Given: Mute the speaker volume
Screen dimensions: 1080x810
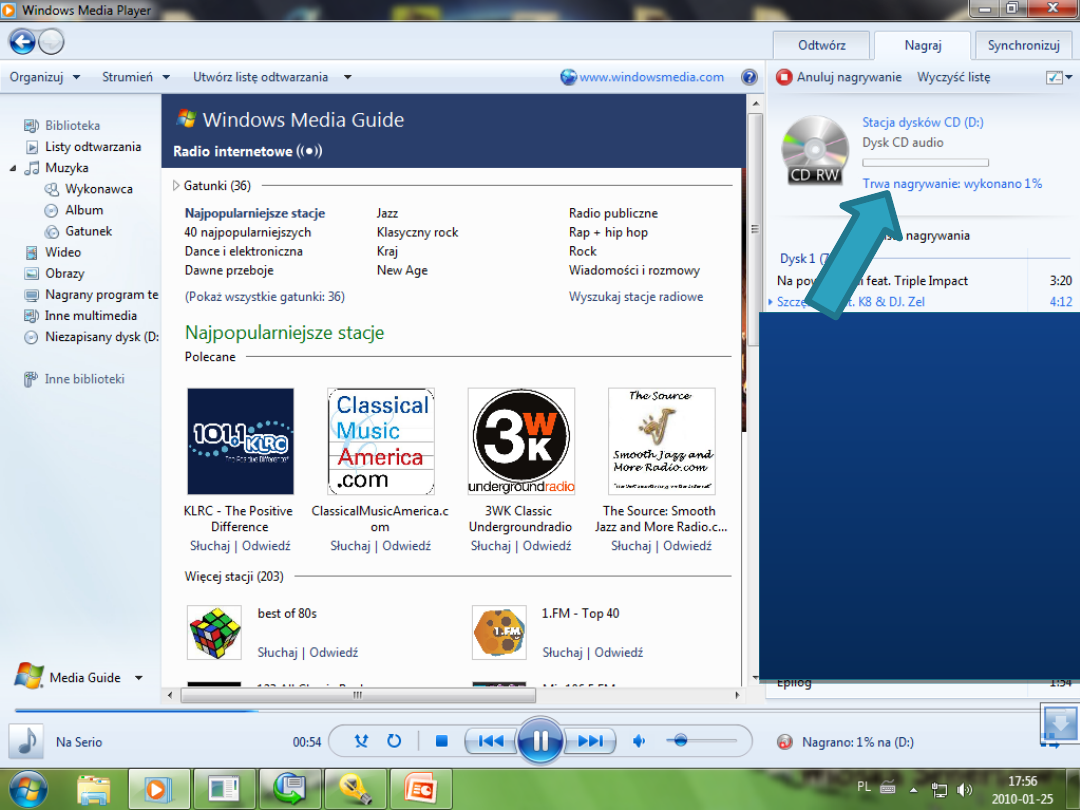Looking at the screenshot, I should click(x=640, y=741).
